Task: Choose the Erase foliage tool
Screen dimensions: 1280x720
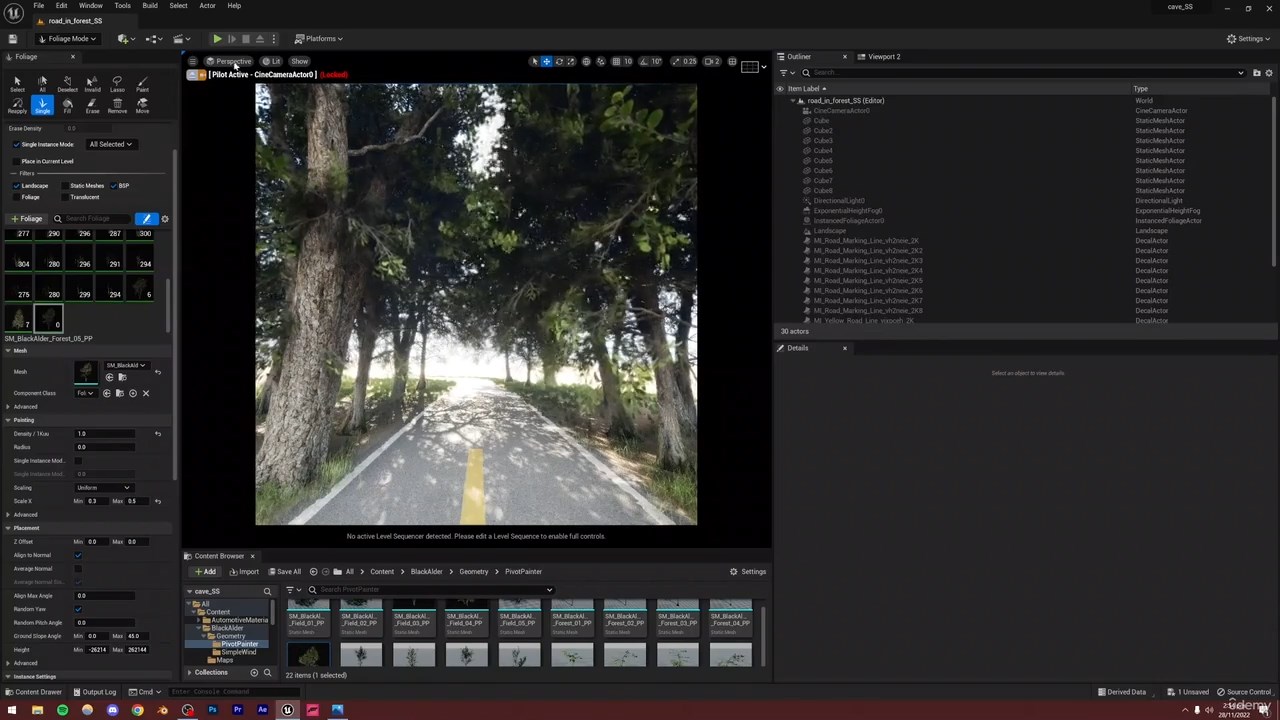Action: pyautogui.click(x=92, y=106)
